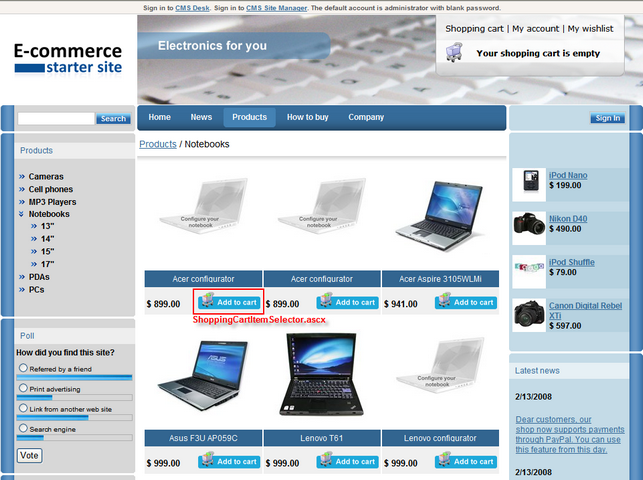Select the Referred by a friend option

23,368
